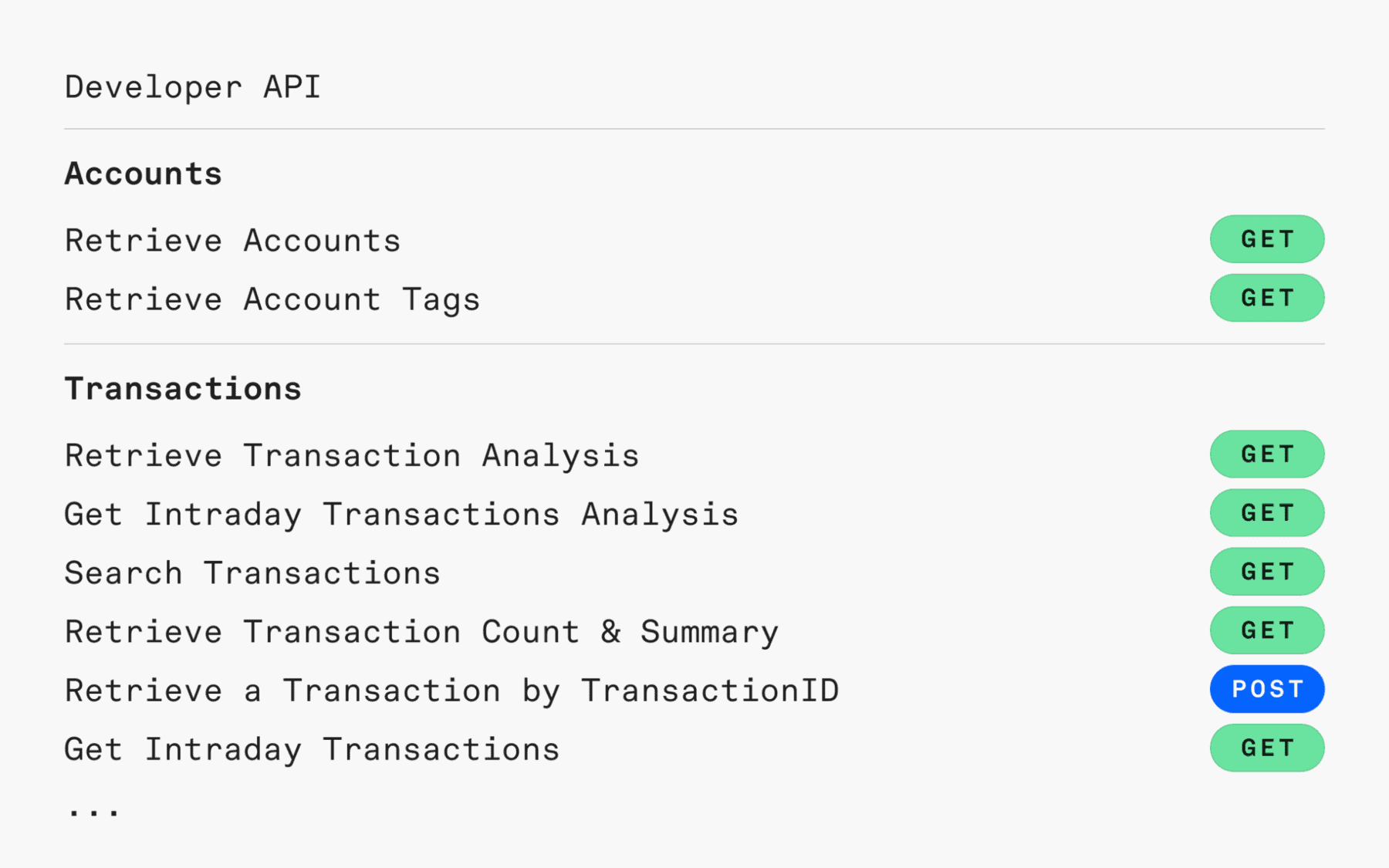Click the GET badge for Retrieve Account Tags
1389x868 pixels.
click(1266, 298)
